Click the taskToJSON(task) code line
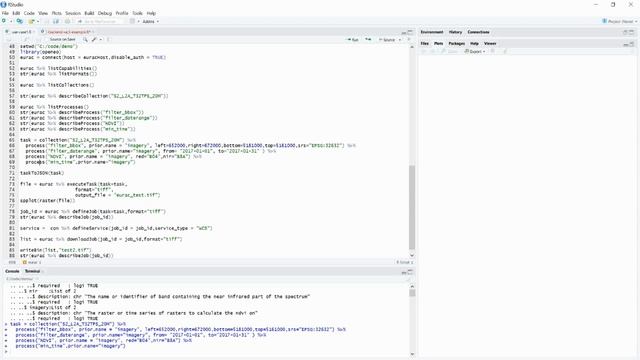The image size is (640, 360). (x=42, y=173)
